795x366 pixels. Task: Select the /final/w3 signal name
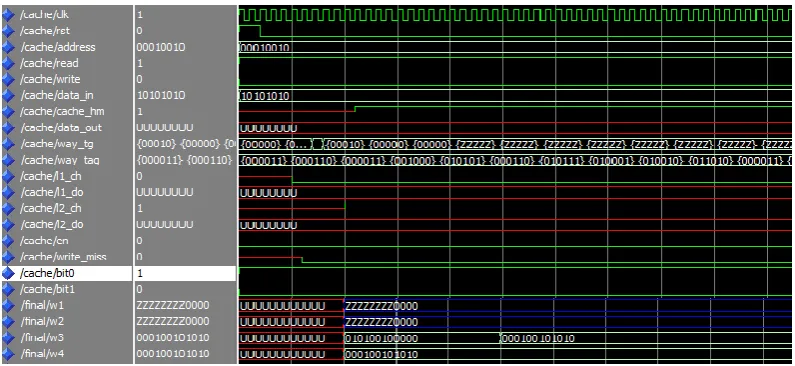42,338
